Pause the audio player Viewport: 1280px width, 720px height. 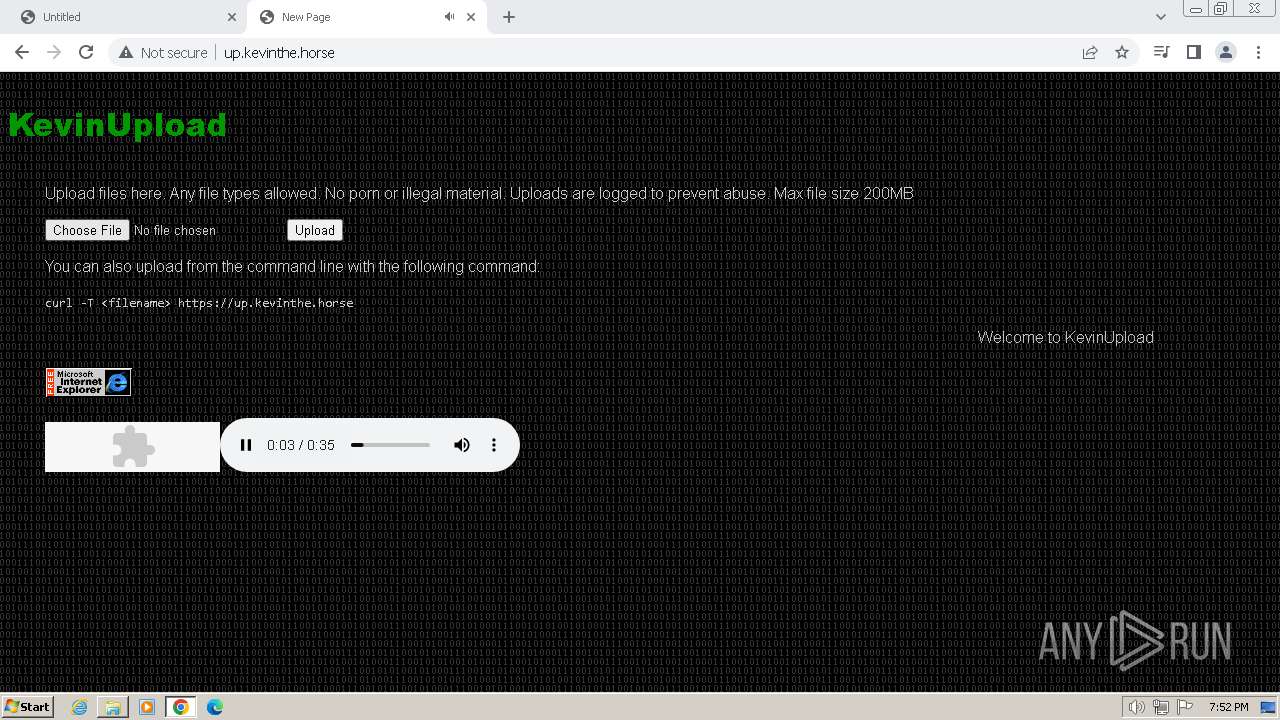click(246, 445)
